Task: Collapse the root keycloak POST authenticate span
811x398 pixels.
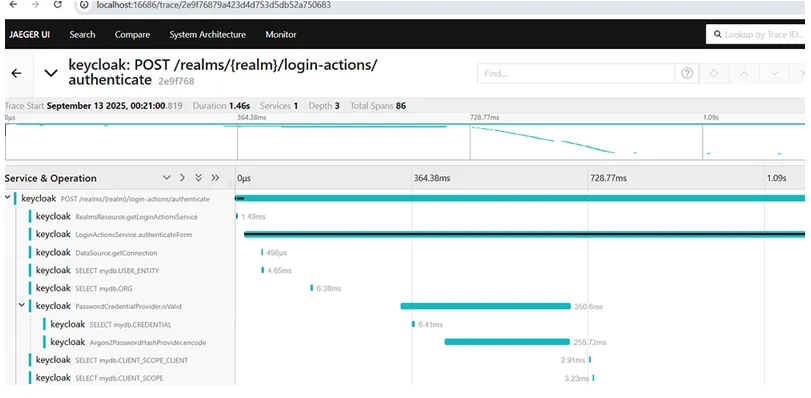Action: click(x=8, y=197)
